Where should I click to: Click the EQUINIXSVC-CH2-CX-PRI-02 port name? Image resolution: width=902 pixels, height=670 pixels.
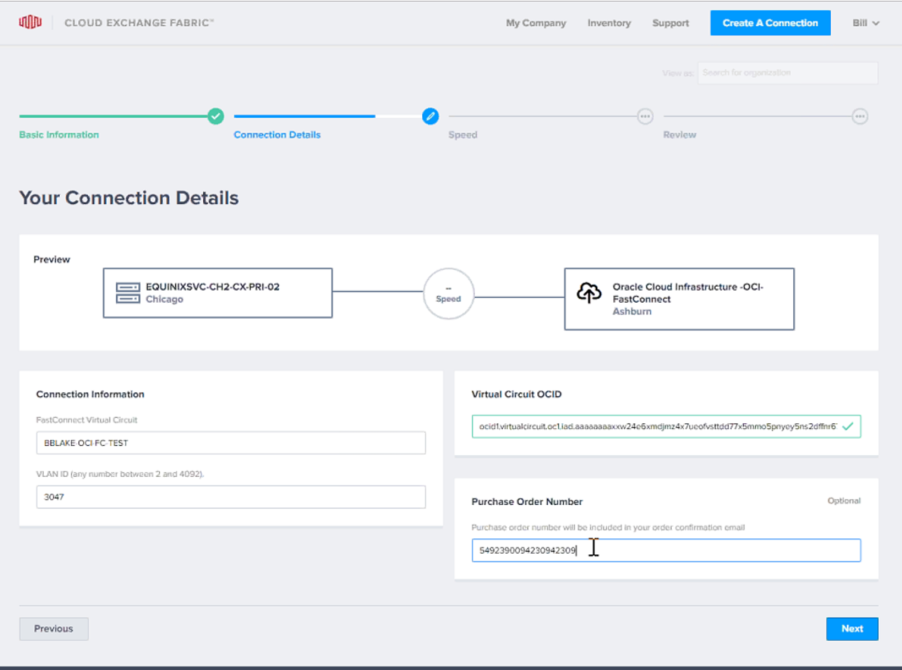click(x=212, y=286)
